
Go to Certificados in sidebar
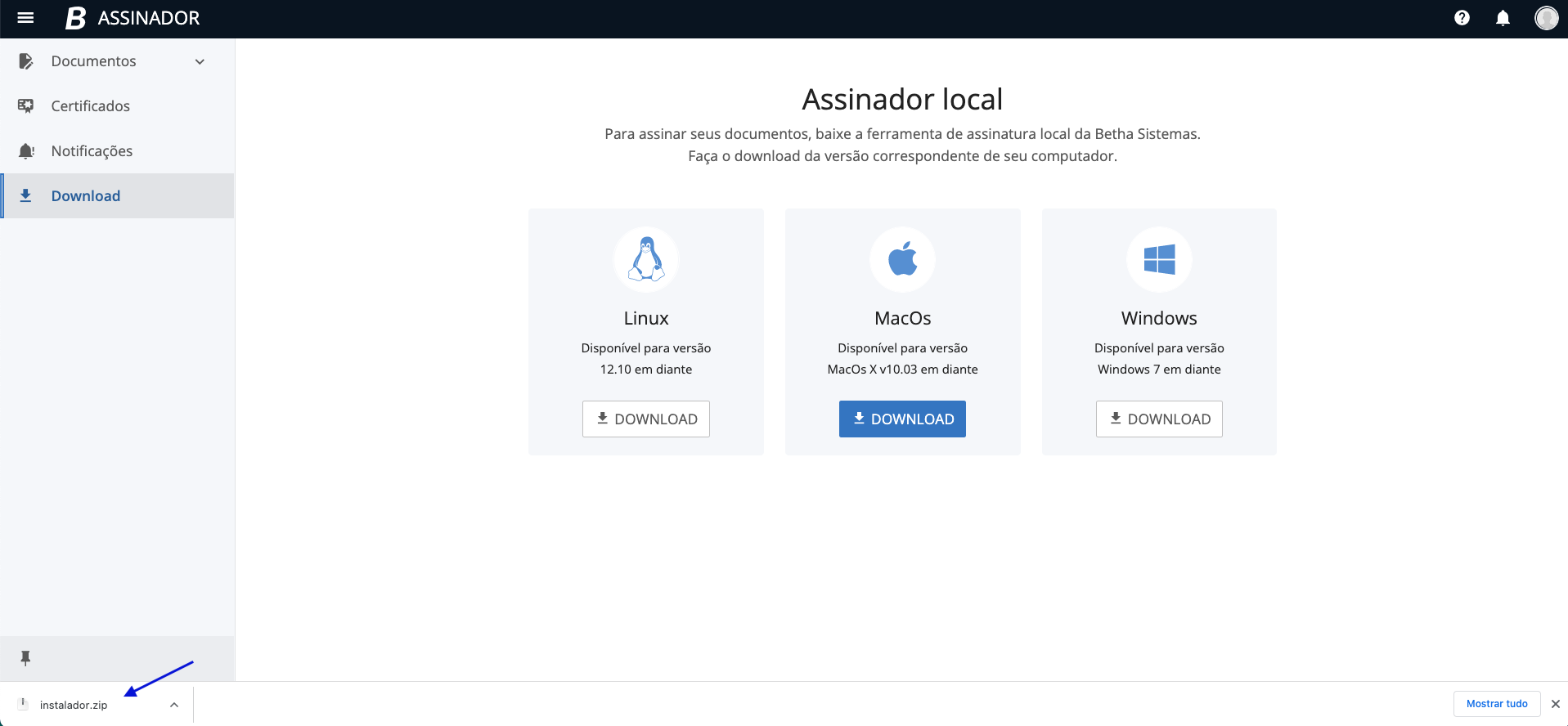(90, 106)
